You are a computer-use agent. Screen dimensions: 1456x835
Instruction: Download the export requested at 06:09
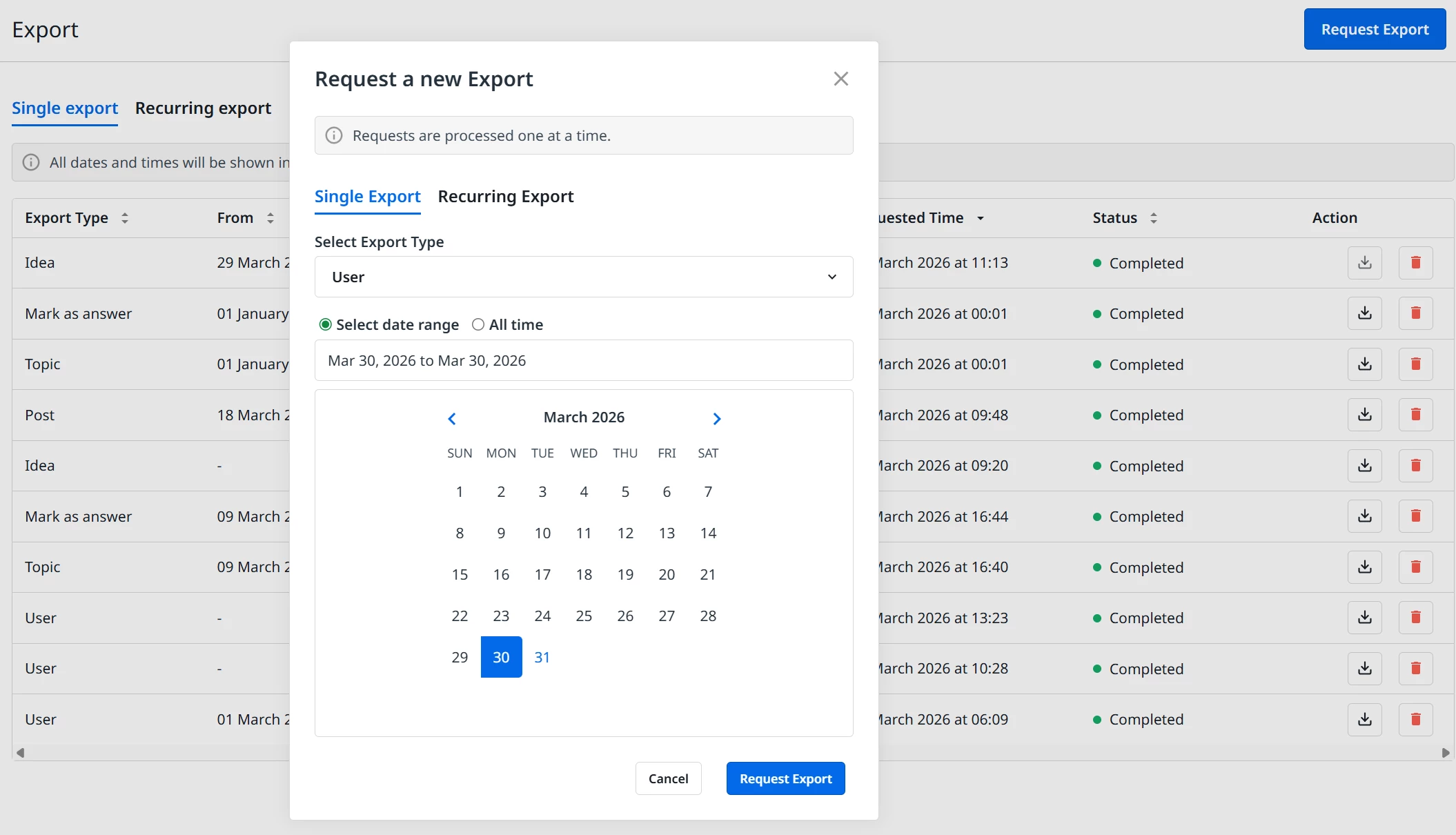pyautogui.click(x=1364, y=719)
